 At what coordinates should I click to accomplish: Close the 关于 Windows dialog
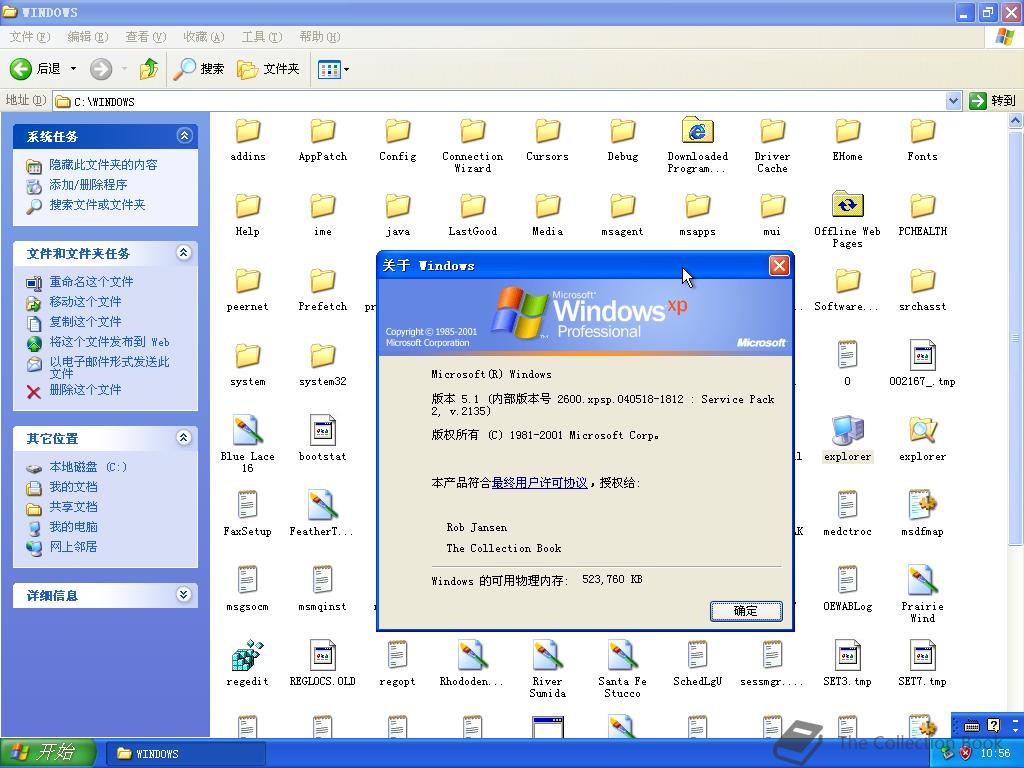coord(778,265)
